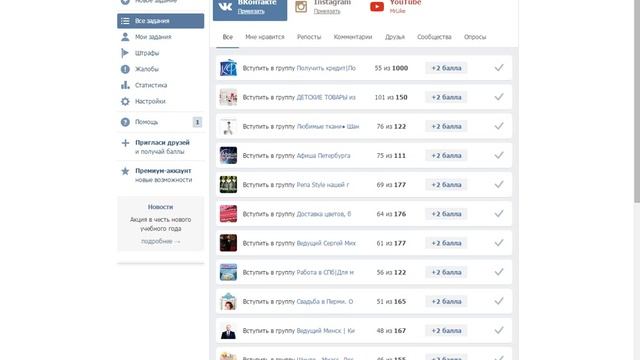This screenshot has height=360, width=640.
Task: Open ДЕТСКИЕ ТОВАРЫ group avatar
Action: click(x=228, y=97)
